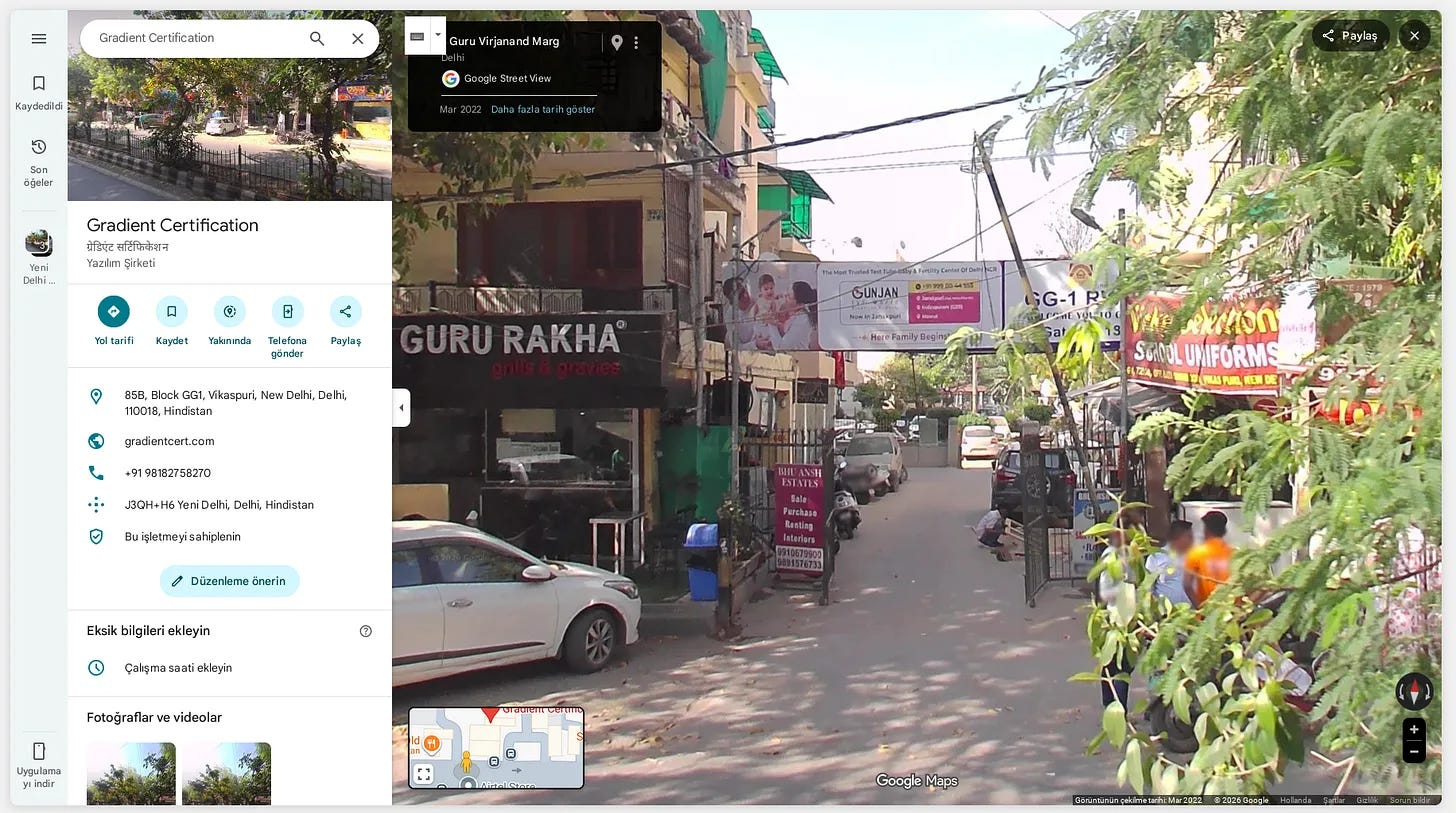Open the Yeni Delhi recent item

pyautogui.click(x=39, y=258)
